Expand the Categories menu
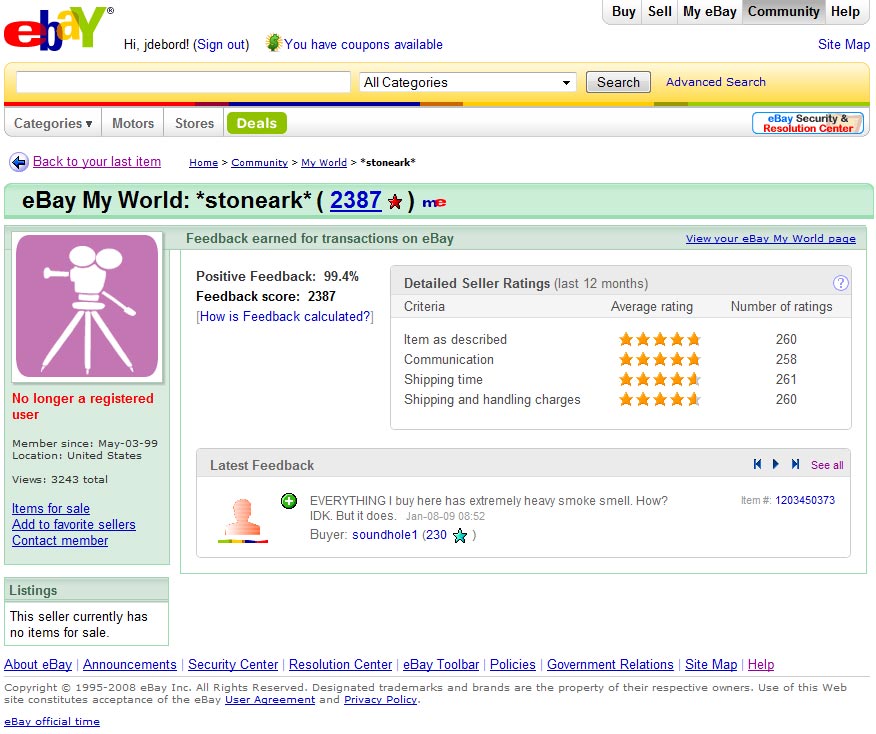 click(x=53, y=123)
